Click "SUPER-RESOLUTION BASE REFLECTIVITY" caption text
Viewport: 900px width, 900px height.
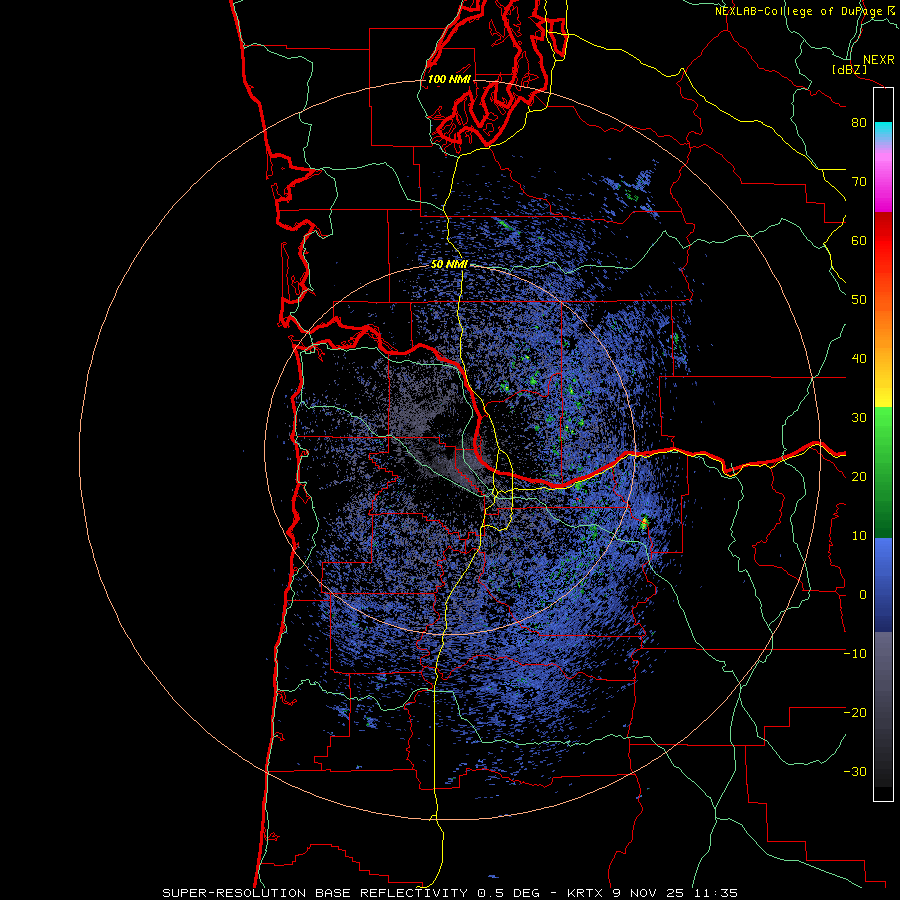coord(315,893)
